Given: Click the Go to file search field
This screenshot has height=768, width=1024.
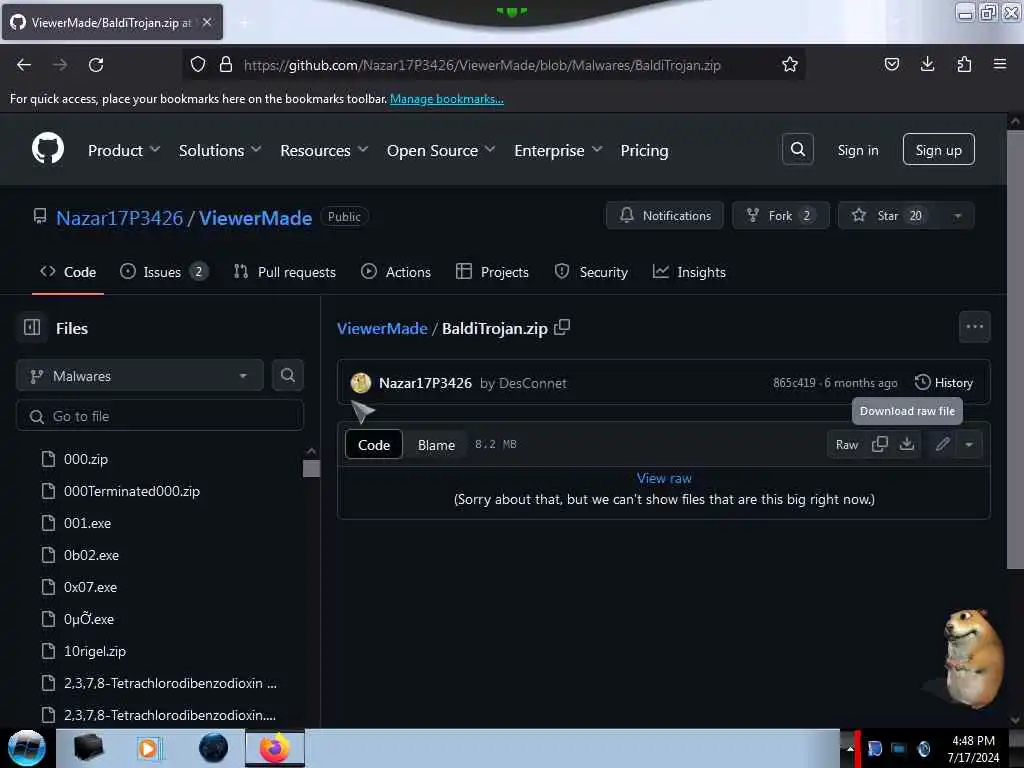Looking at the screenshot, I should click(160, 416).
